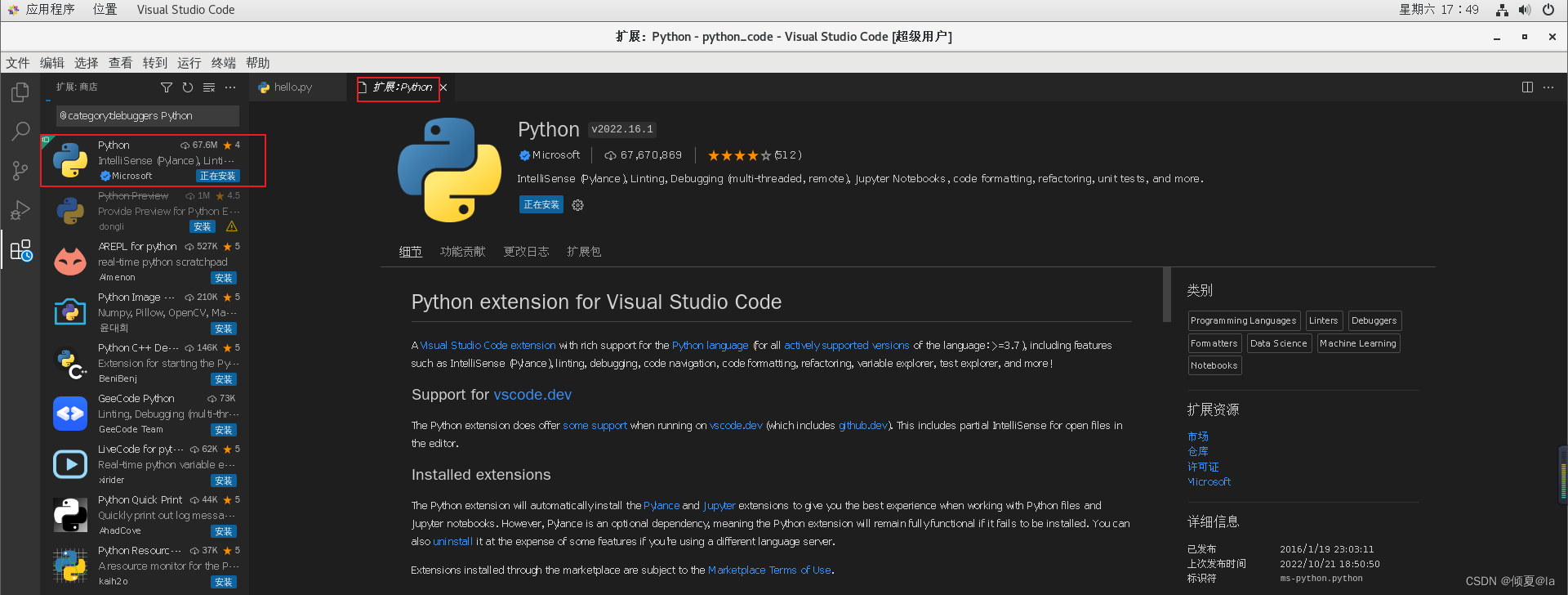Screen dimensions: 1568x595
Task: Select the Python Image extension icon
Action: (70, 312)
